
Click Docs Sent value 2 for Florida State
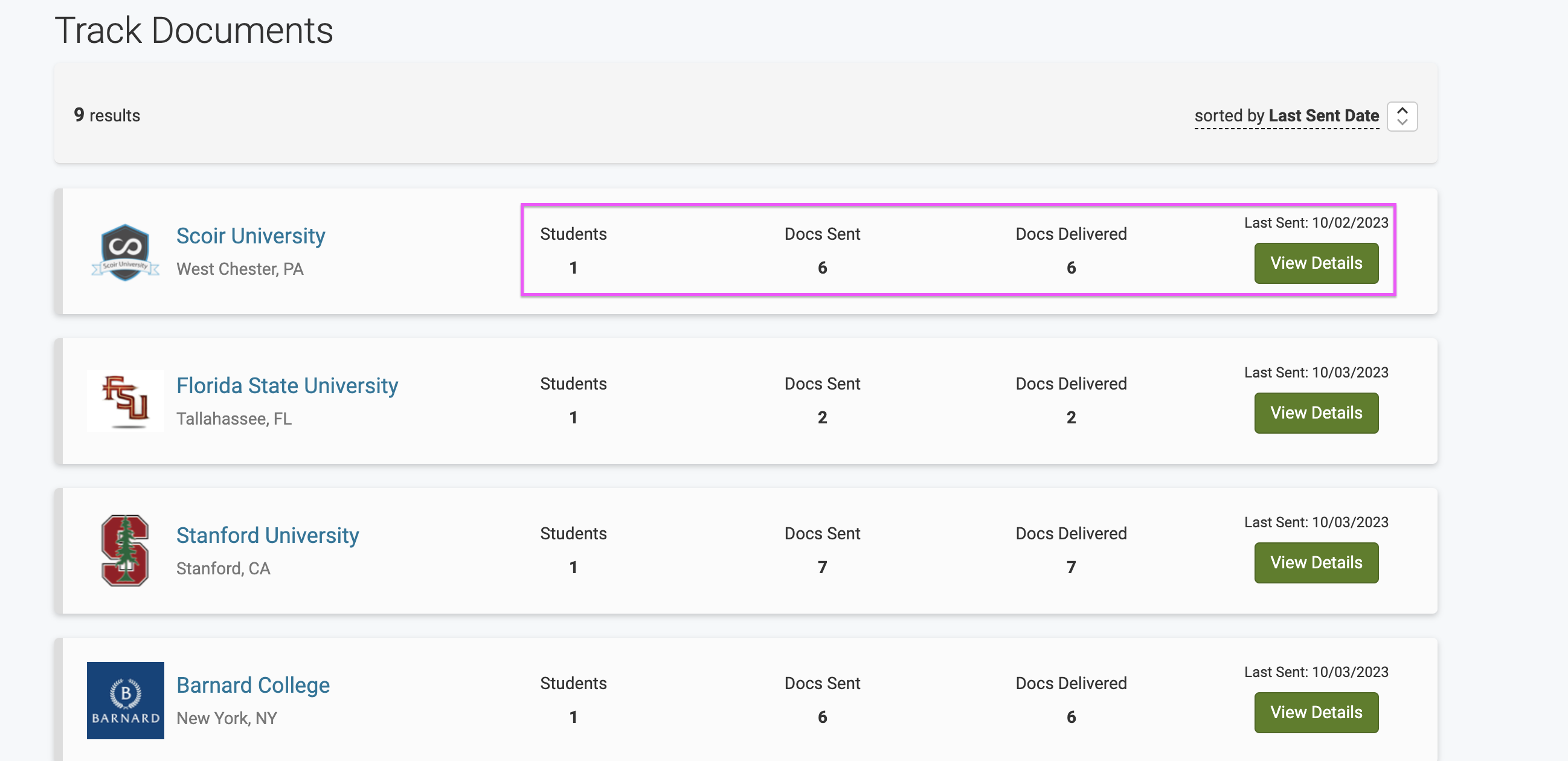tap(822, 417)
